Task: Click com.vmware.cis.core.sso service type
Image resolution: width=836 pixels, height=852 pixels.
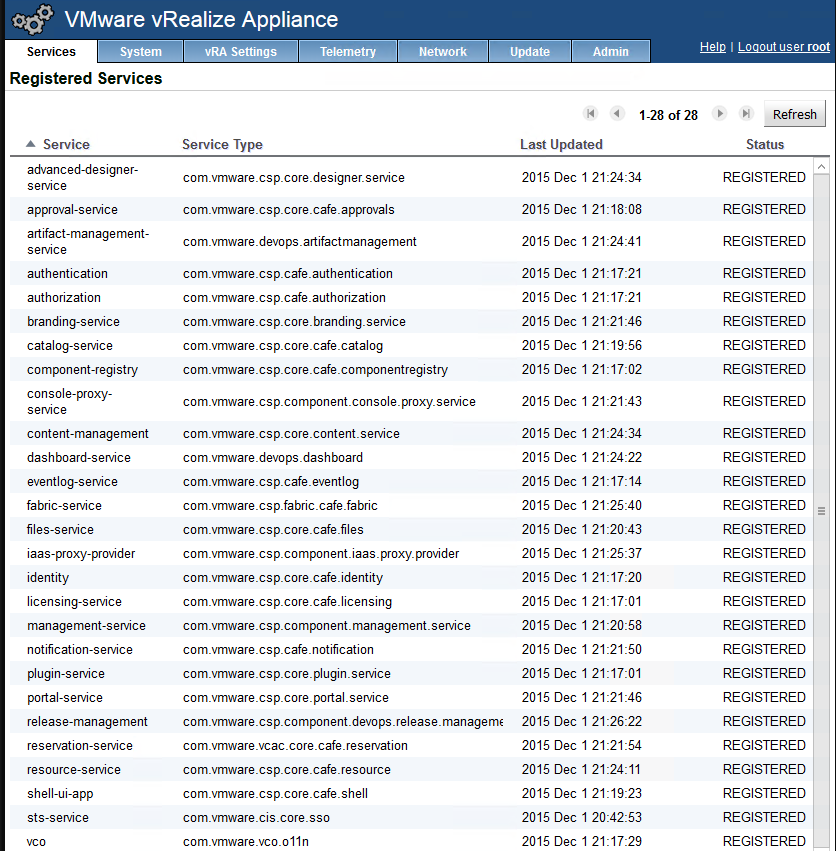Action: (256, 817)
